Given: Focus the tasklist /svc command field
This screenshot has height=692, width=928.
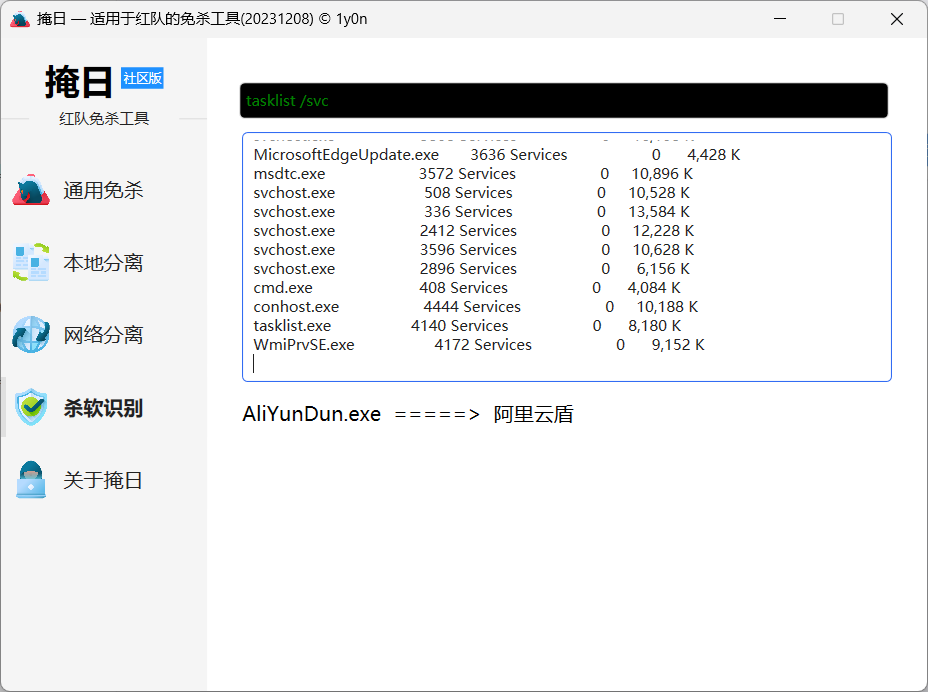Looking at the screenshot, I should click(x=563, y=101).
